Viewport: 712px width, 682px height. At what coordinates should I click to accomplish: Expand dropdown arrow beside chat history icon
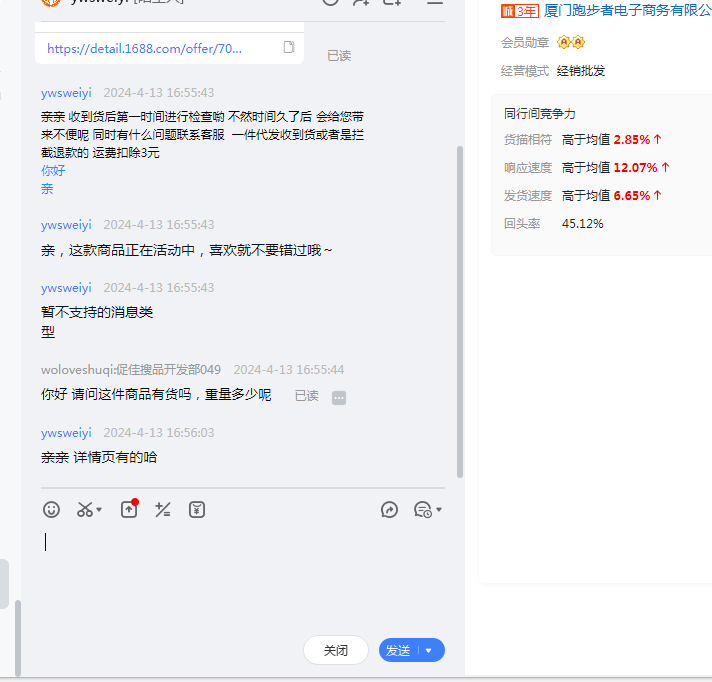439,510
